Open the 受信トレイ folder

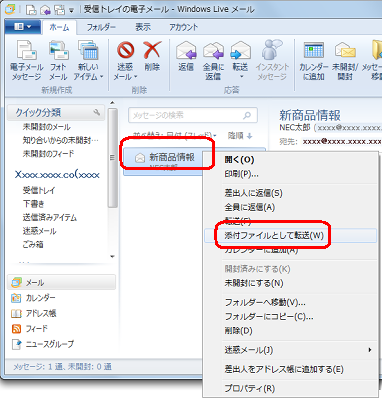tap(39, 190)
